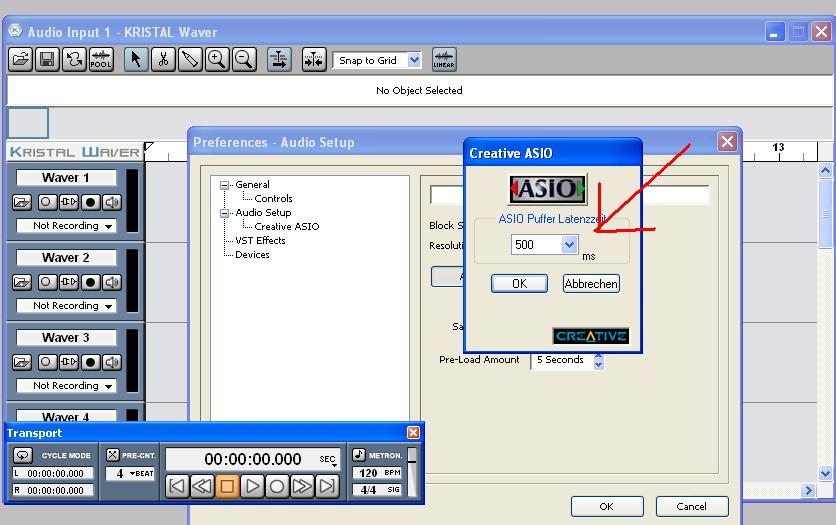Click OK in Creative ASIO dialog
Viewport: 836px width, 525px height.
click(x=519, y=284)
